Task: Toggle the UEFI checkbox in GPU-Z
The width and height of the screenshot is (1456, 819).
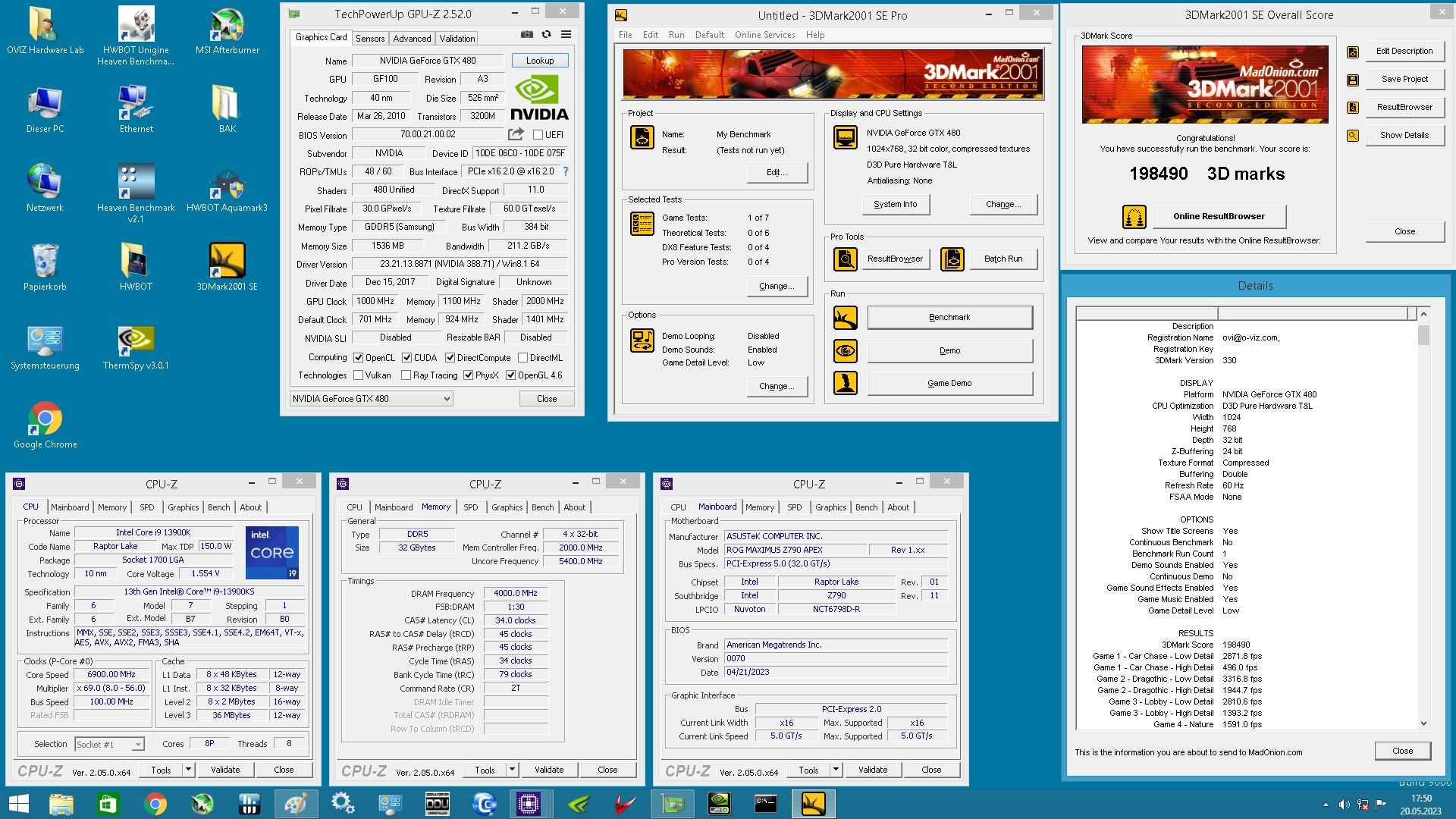Action: tap(538, 135)
